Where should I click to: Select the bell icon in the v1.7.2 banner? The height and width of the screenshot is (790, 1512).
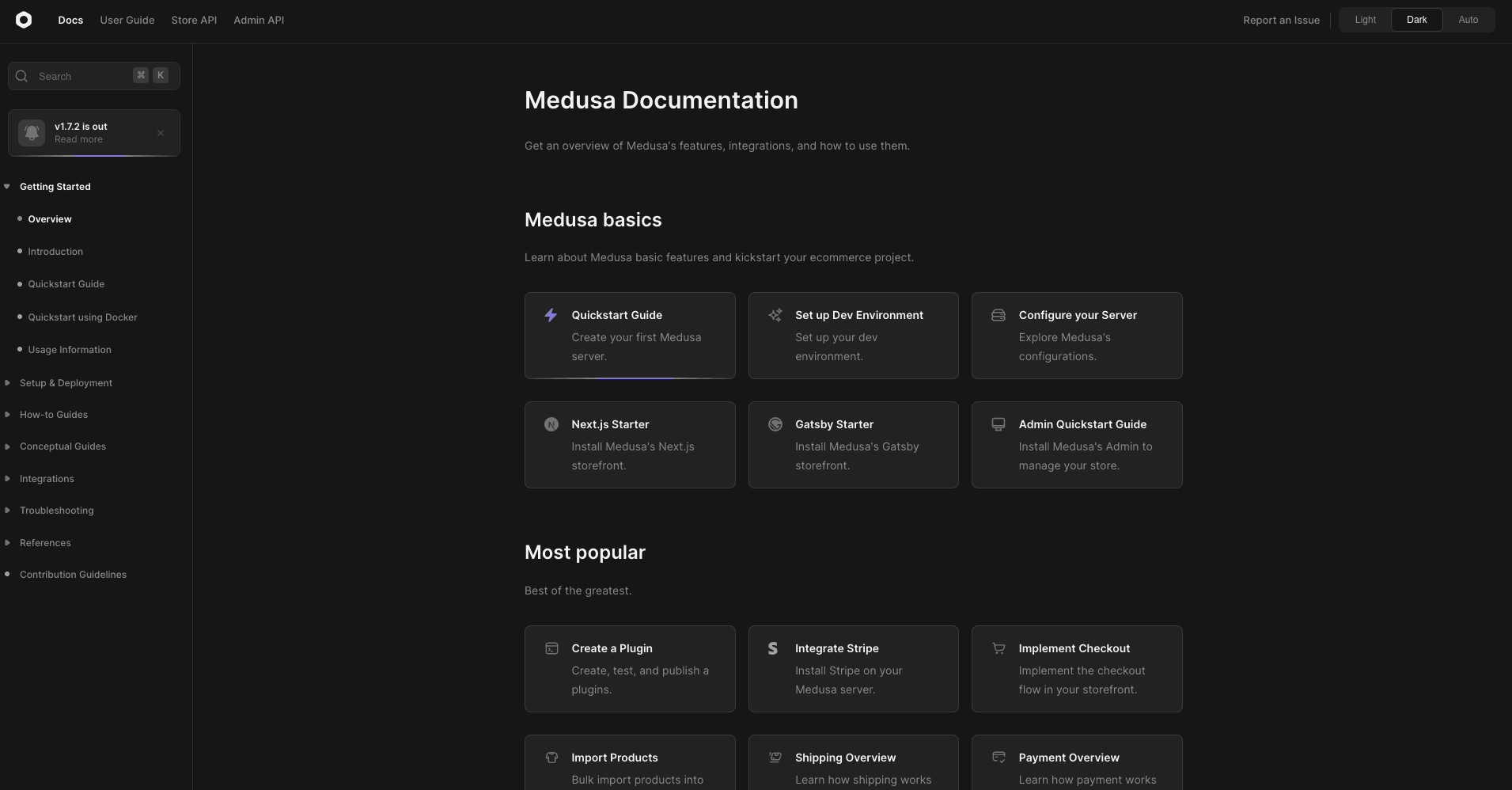[x=32, y=132]
